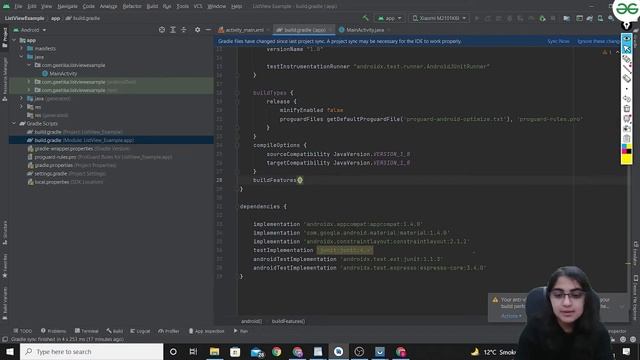Click Gradle sync finished status message
The height and width of the screenshot is (360, 640).
click(67, 339)
